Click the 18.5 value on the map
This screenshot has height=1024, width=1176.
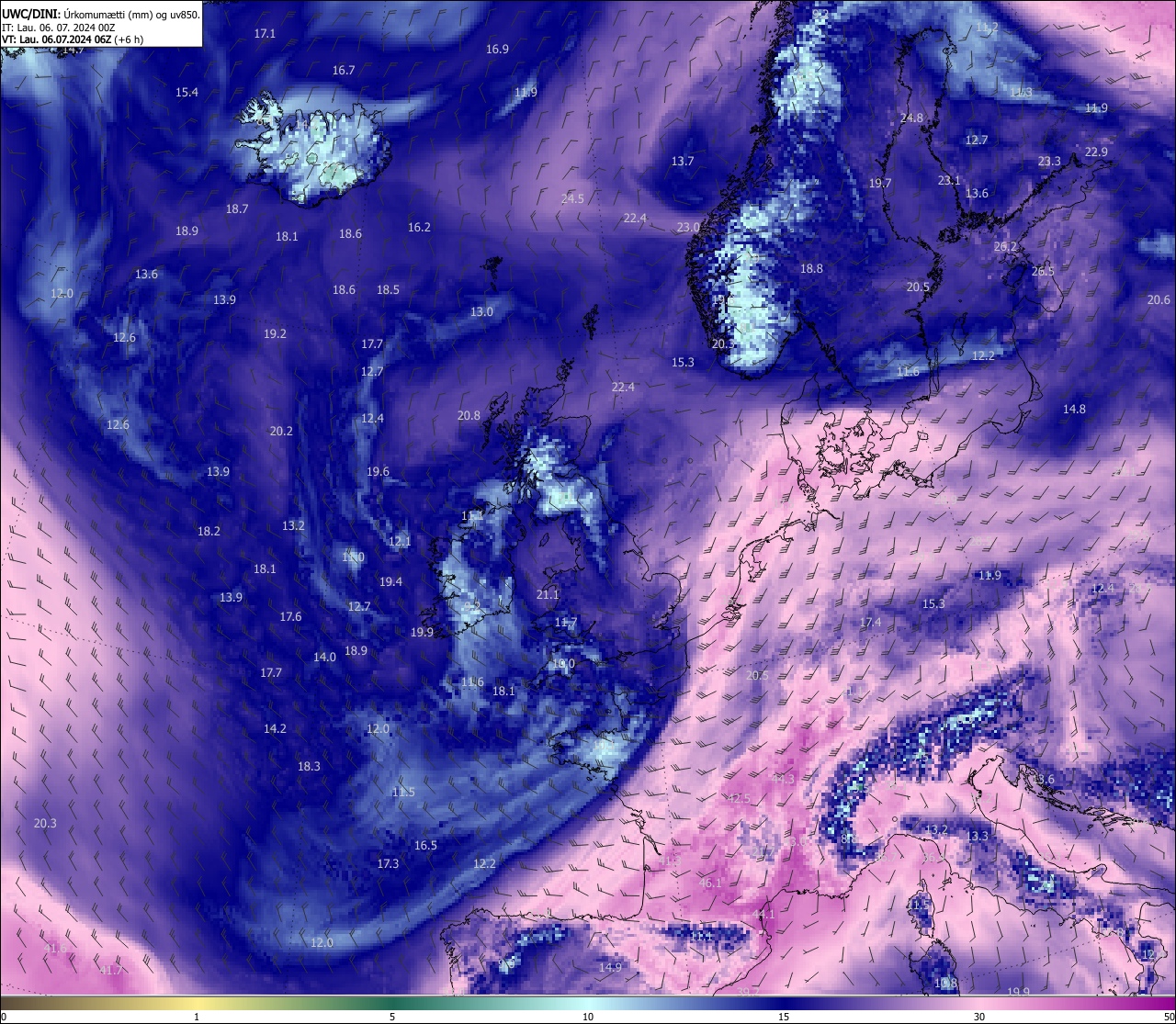click(x=388, y=289)
